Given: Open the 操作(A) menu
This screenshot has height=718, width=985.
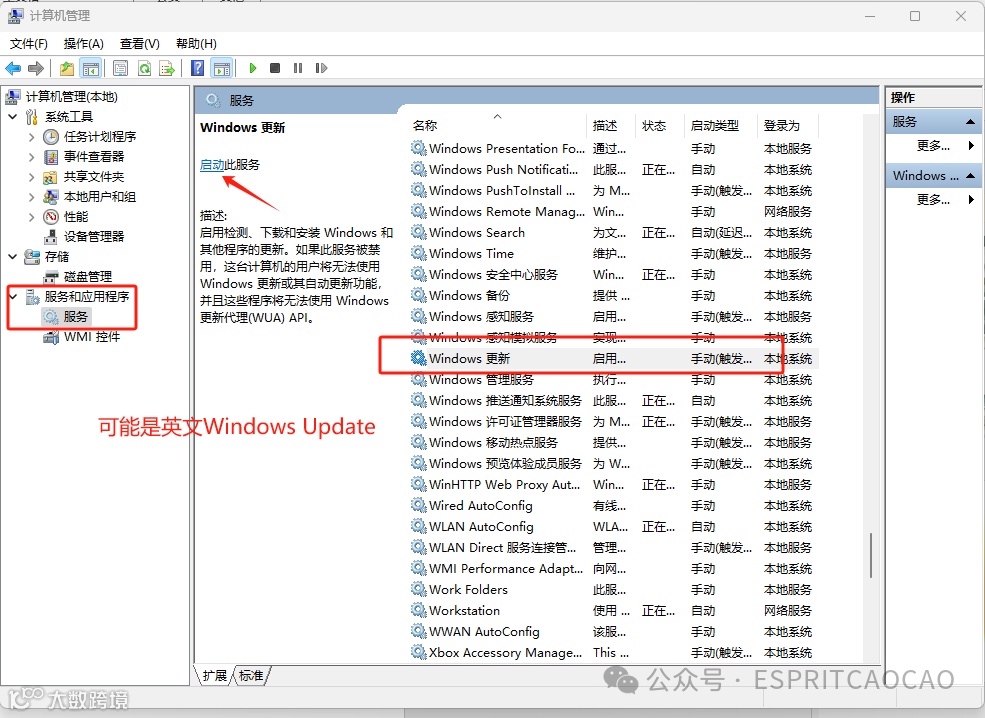Looking at the screenshot, I should [x=84, y=43].
